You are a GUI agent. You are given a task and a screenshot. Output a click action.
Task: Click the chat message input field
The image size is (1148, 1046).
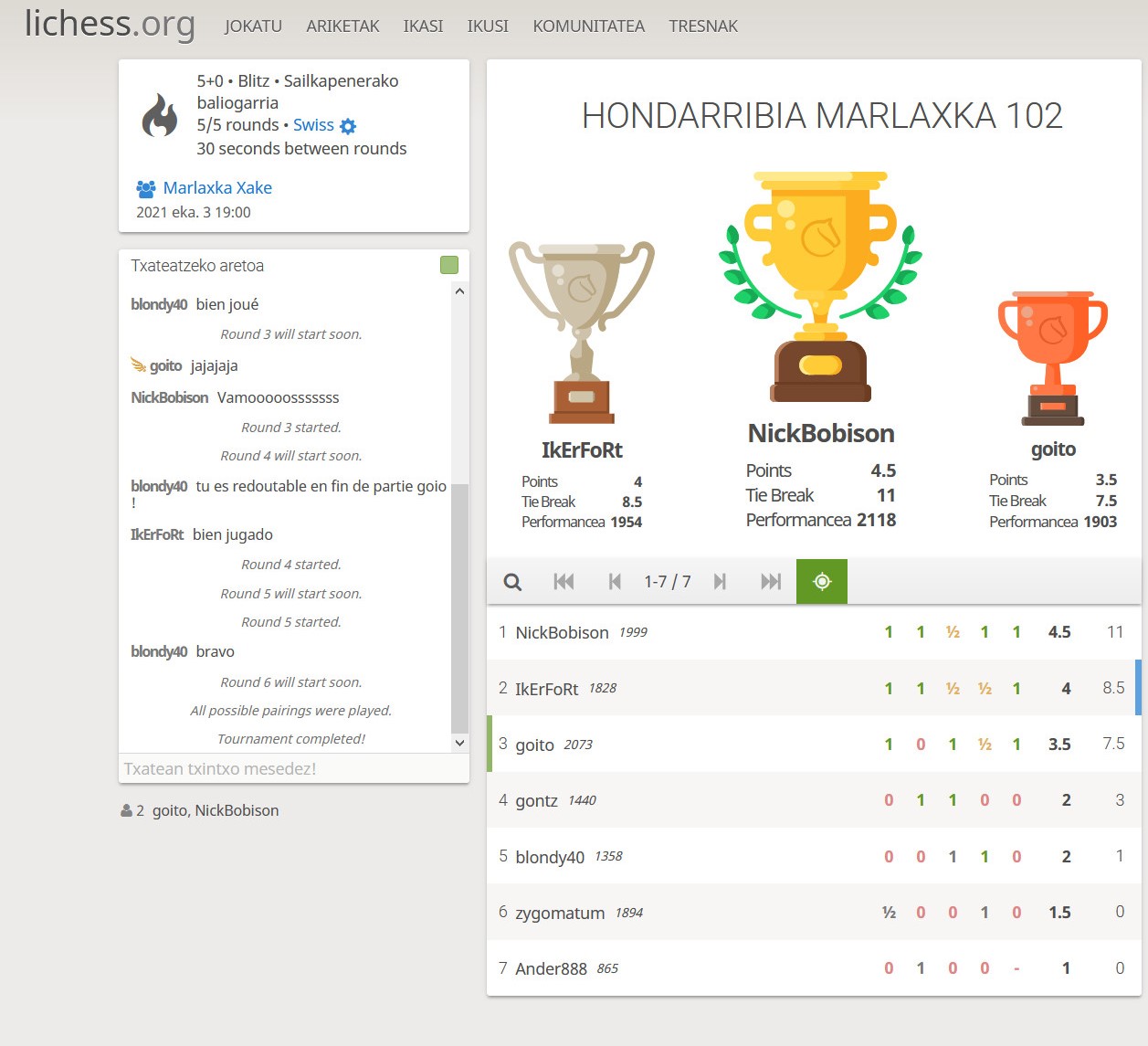pyautogui.click(x=294, y=769)
